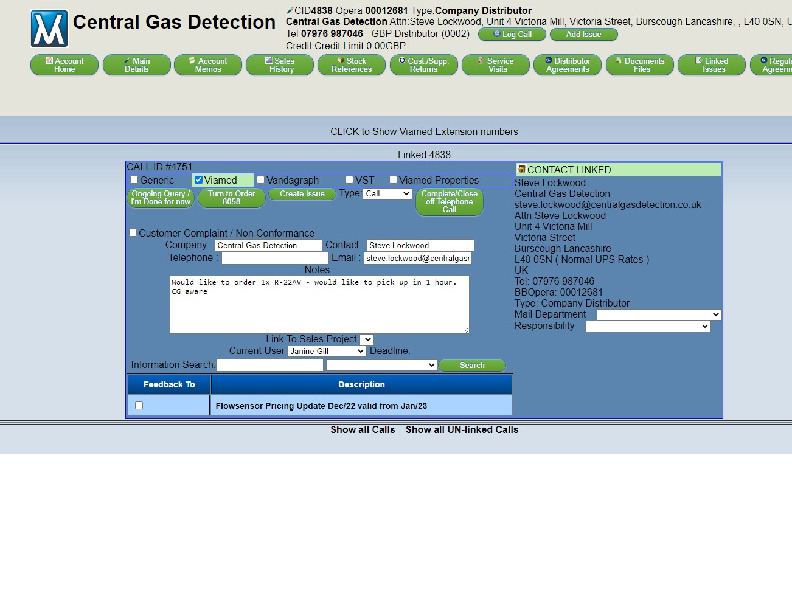Viewport: 792px width, 612px height.
Task: Go to Stock References
Action: coord(352,65)
